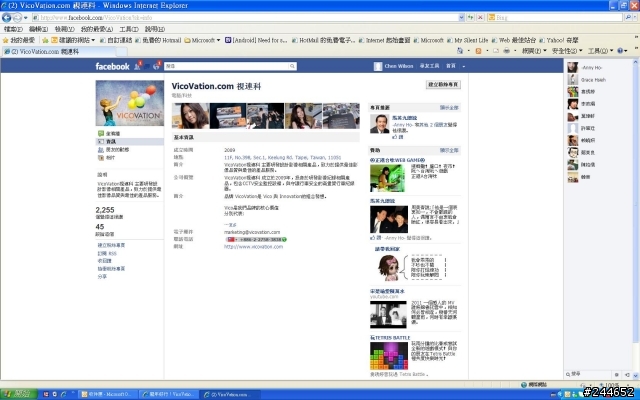Viewport: 640px width, 400px height.
Task: Expand the 工具(O) command bar dropdown
Action: [x=601, y=51]
